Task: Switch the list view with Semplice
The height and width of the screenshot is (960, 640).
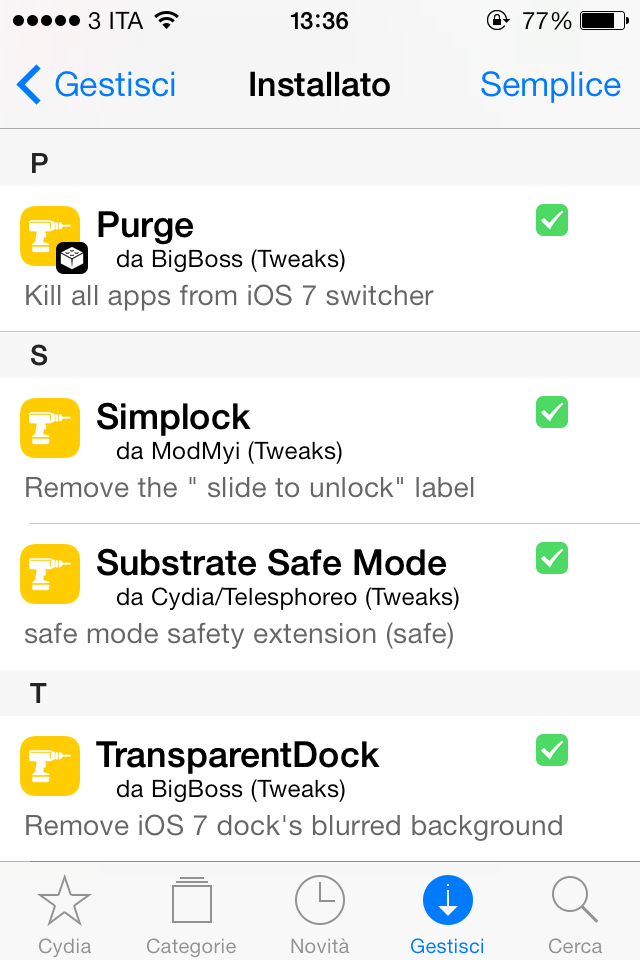Action: pos(550,84)
